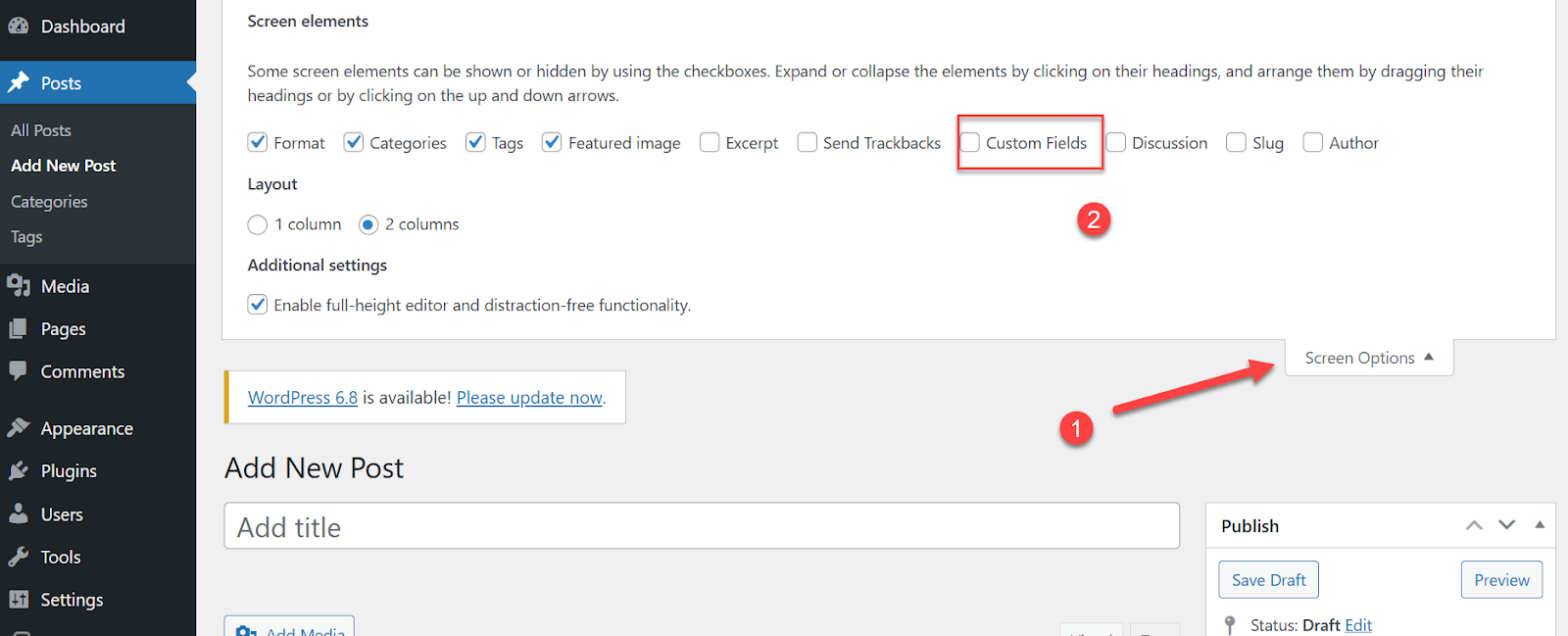Click the Tools wrench icon
Image resolution: width=1568 pixels, height=636 pixels.
pyautogui.click(x=19, y=557)
